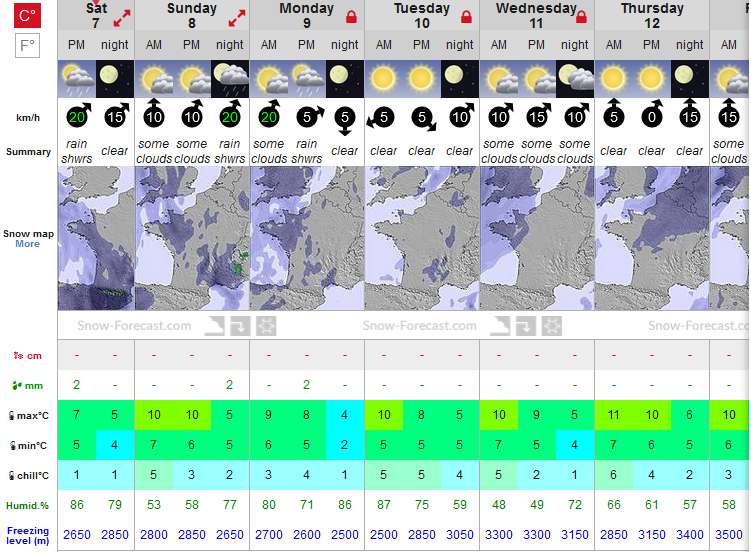Open Sunday's snow map thumbnail

click(192, 238)
